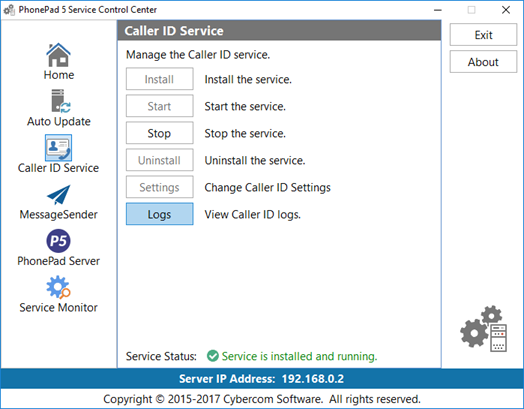Click the Caller ID Service sidebar icon
This screenshot has width=524, height=409.
point(58,148)
